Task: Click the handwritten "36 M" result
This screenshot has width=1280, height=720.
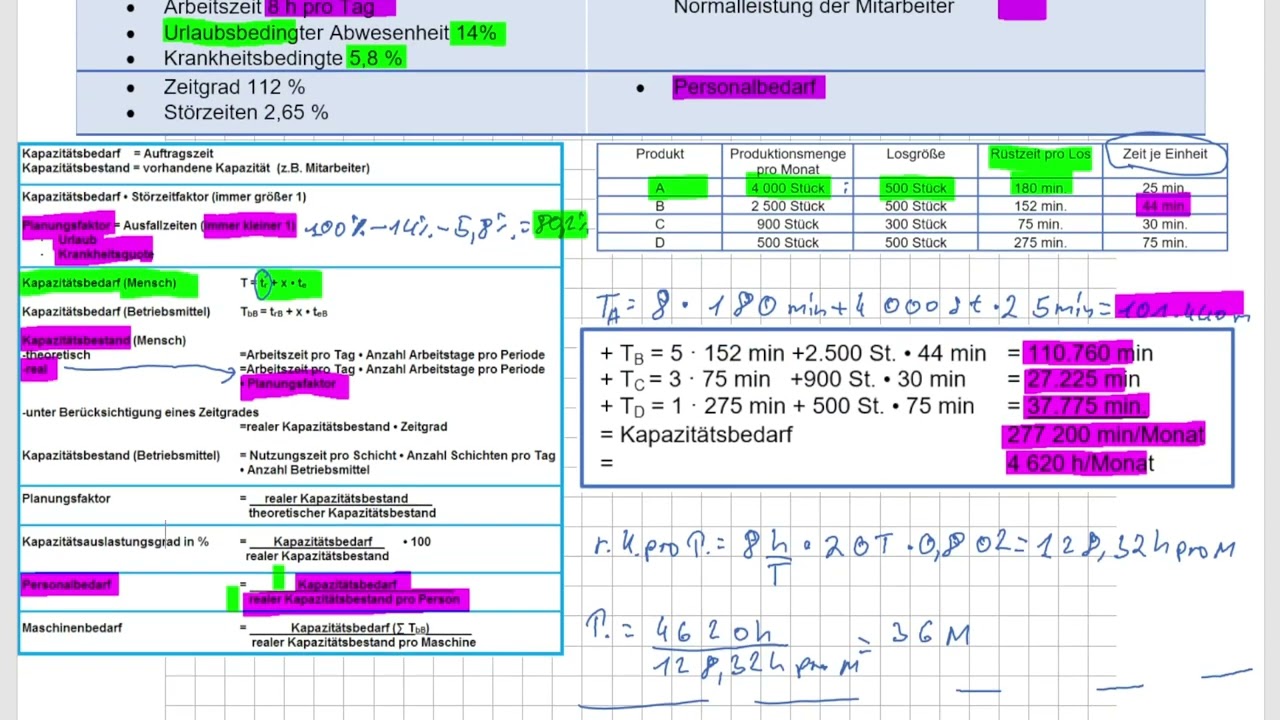Action: [929, 634]
